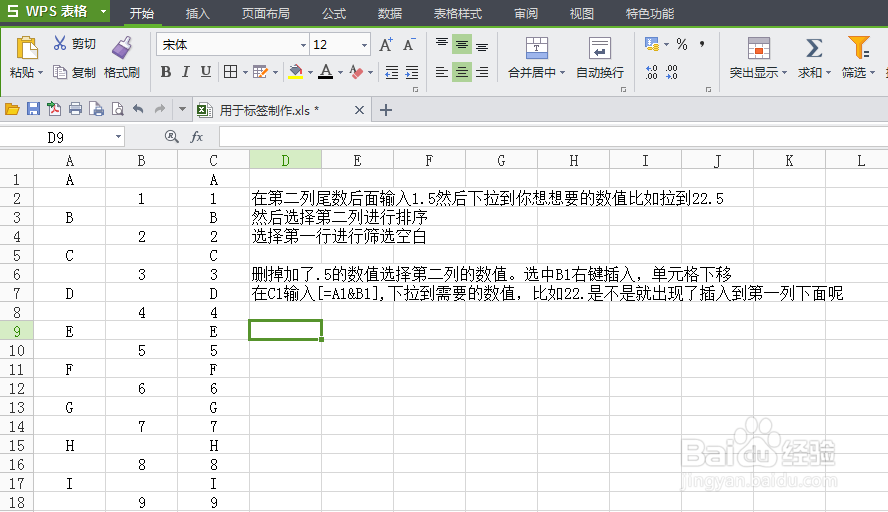Click the clear formatting eraser icon
The width and height of the screenshot is (888, 512).
(356, 72)
